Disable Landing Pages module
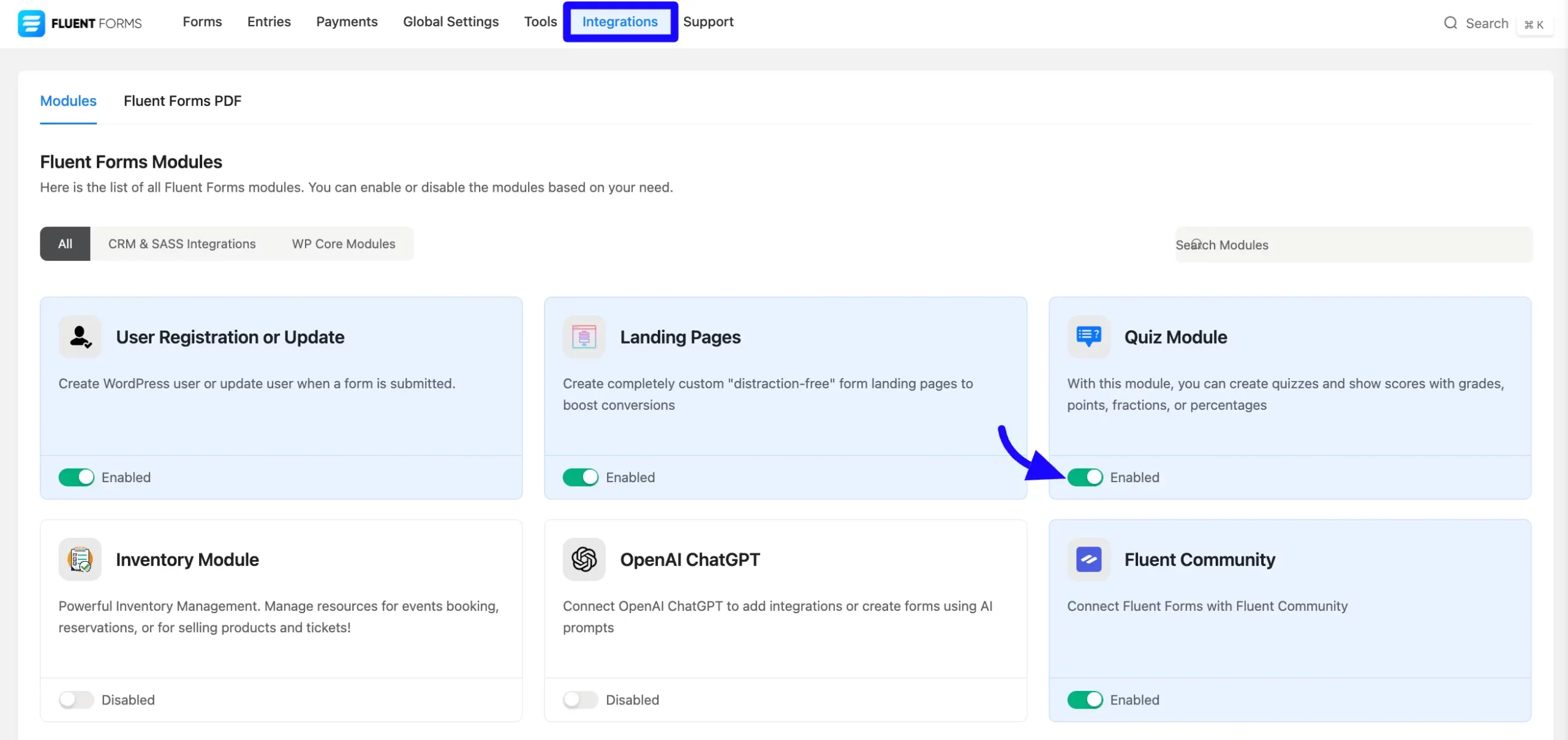This screenshot has height=740, width=1568. pyautogui.click(x=581, y=477)
